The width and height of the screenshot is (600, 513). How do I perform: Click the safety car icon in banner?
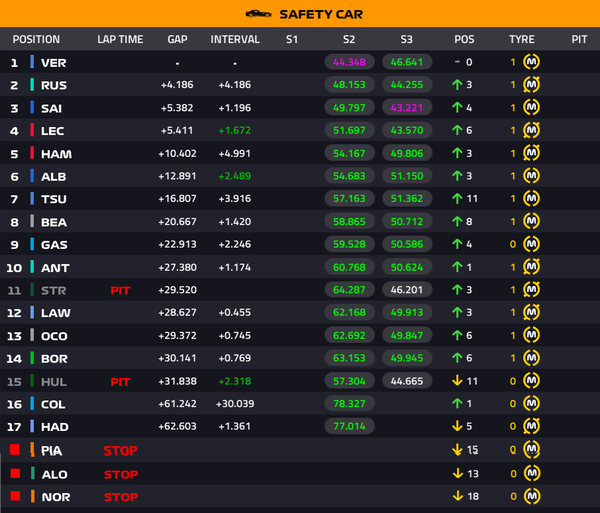(258, 15)
